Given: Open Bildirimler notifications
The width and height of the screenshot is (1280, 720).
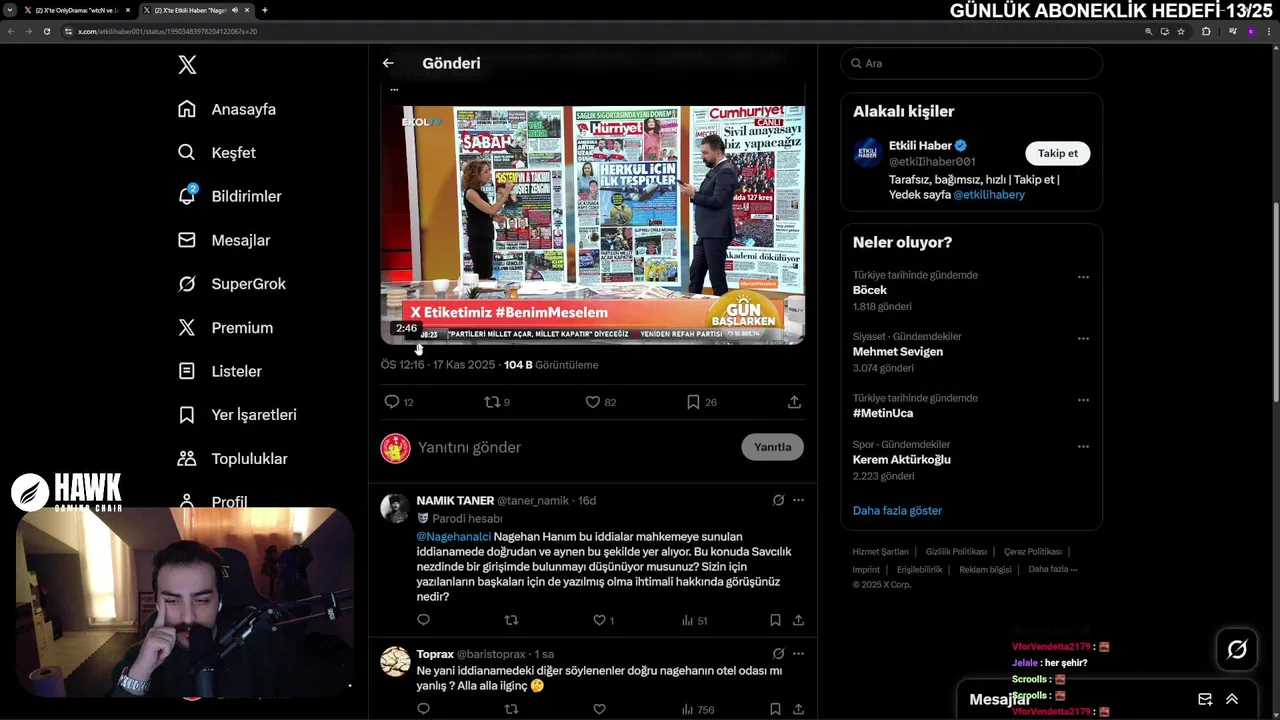Looking at the screenshot, I should coord(230,196).
